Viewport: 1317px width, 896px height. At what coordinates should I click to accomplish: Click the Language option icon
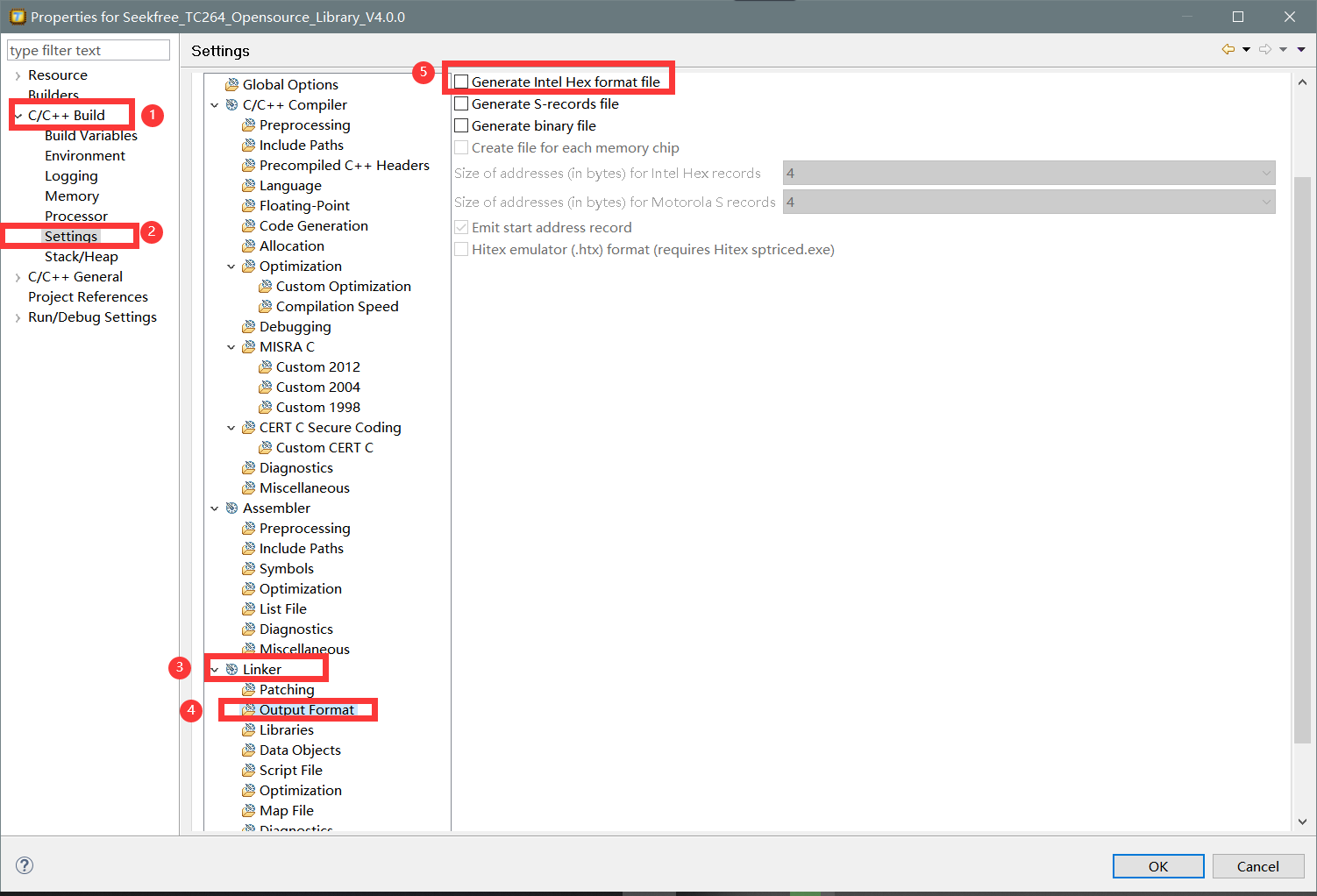[248, 186]
